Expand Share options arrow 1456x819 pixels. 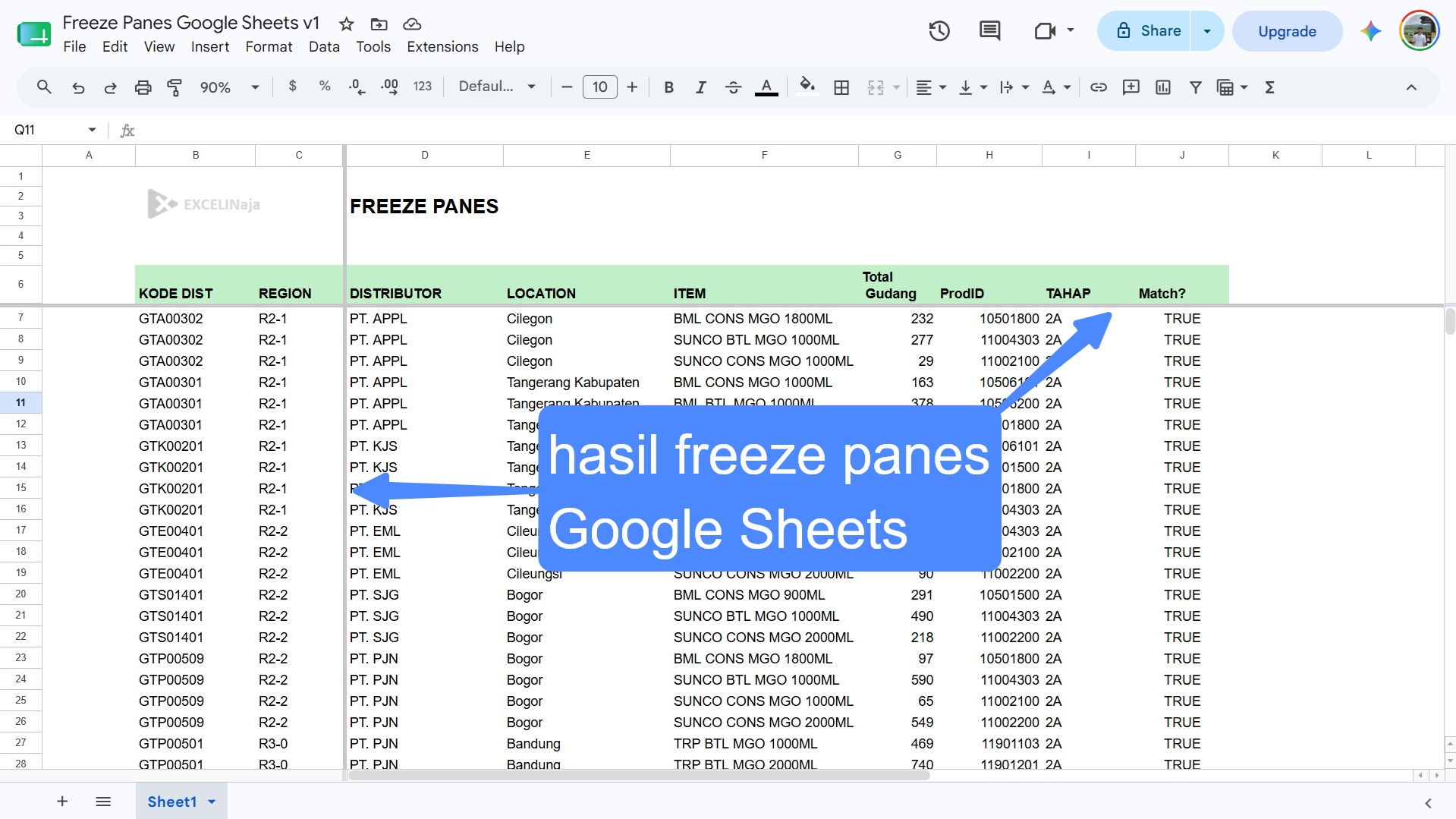coord(1207,31)
